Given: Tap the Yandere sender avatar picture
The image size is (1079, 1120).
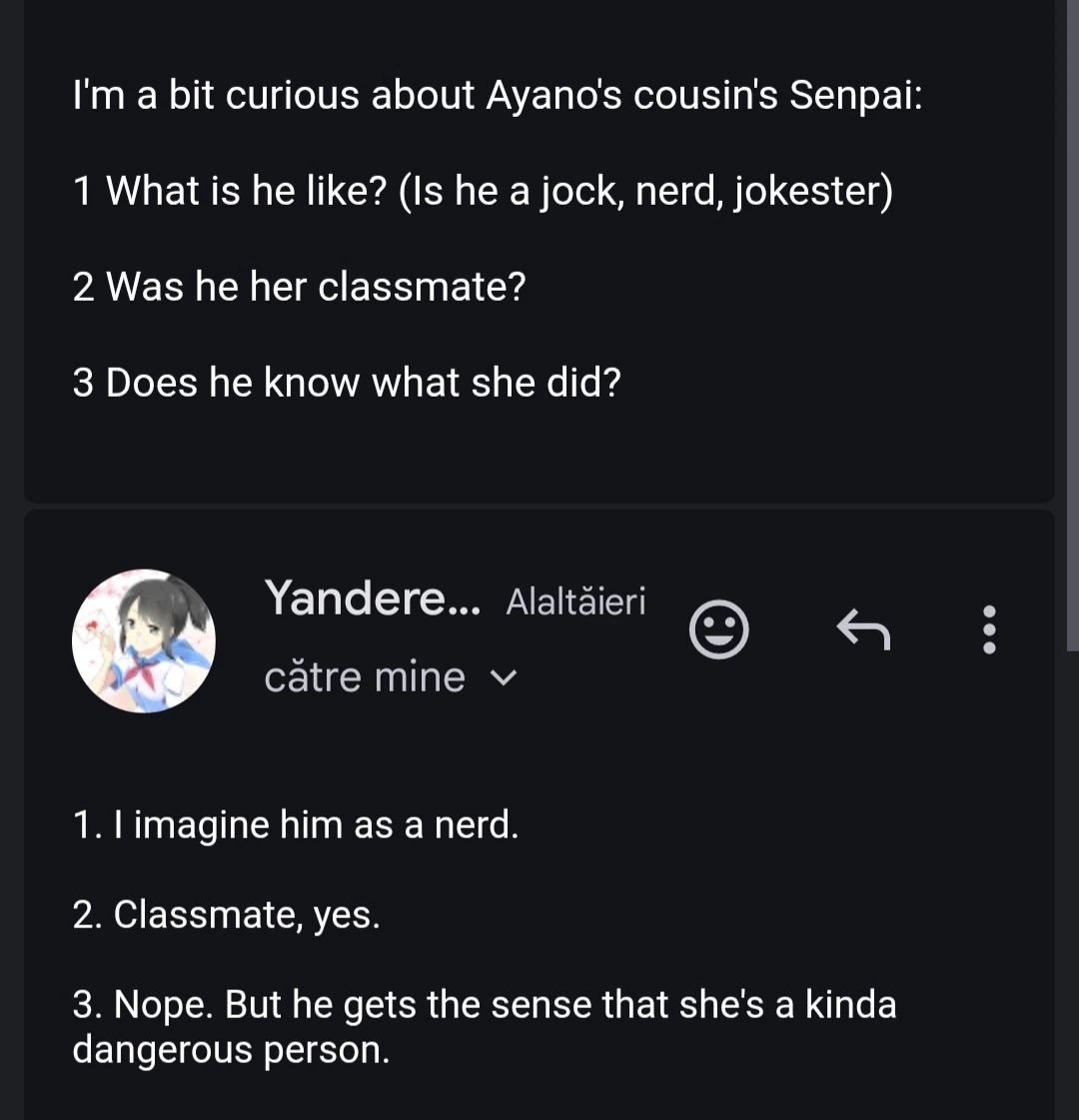Looking at the screenshot, I should [x=144, y=640].
